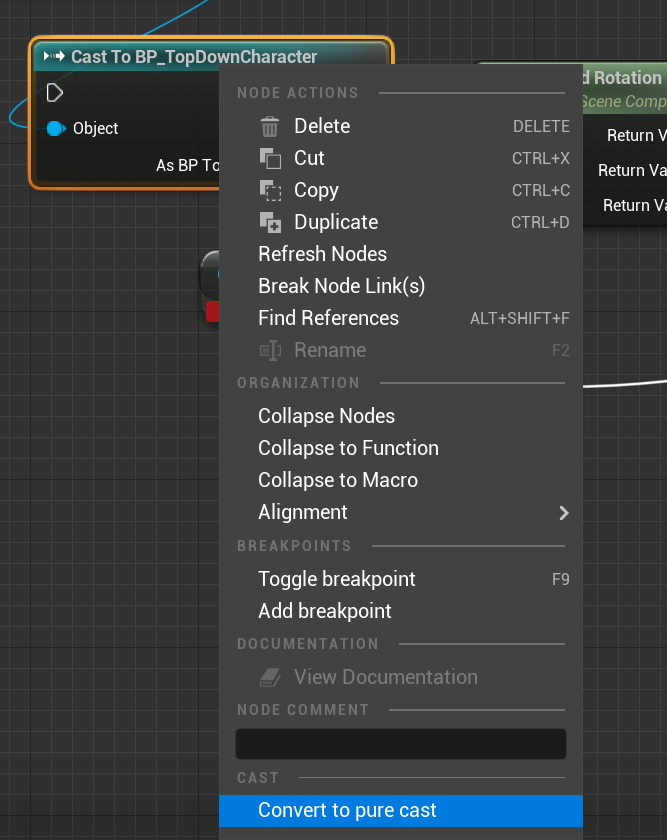This screenshot has height=840, width=667.
Task: Click the Duplicate icon in menu
Action: tap(270, 222)
